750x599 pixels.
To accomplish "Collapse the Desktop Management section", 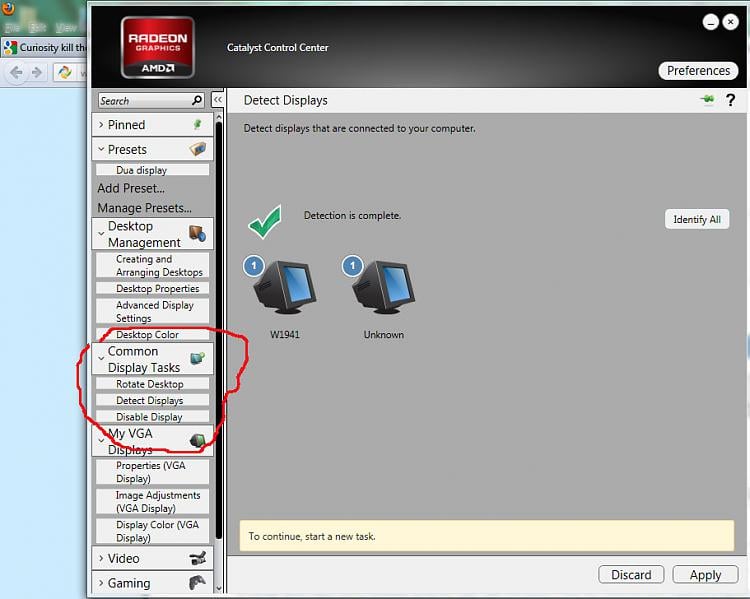I will [101, 234].
